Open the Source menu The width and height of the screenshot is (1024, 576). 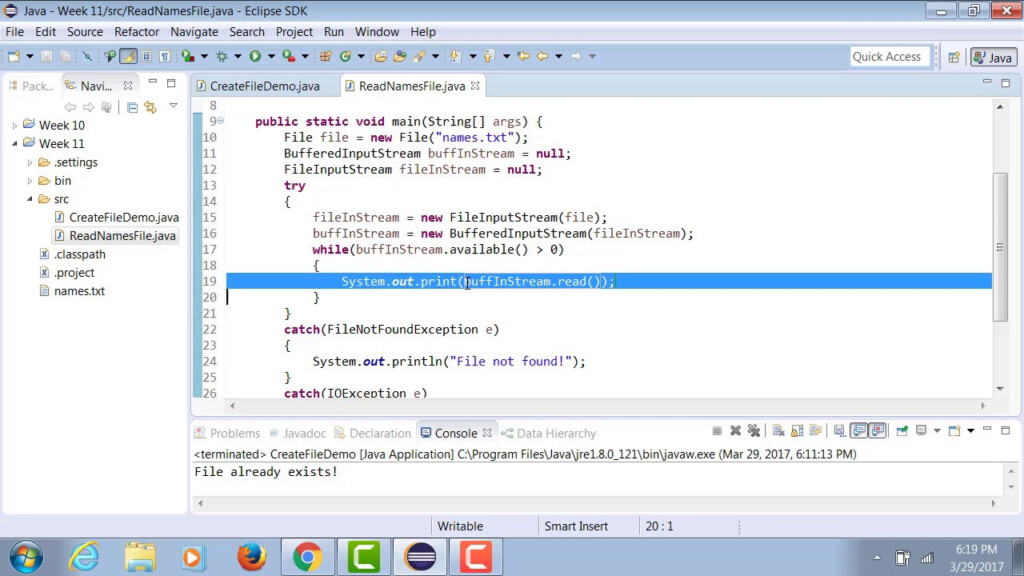(x=85, y=32)
